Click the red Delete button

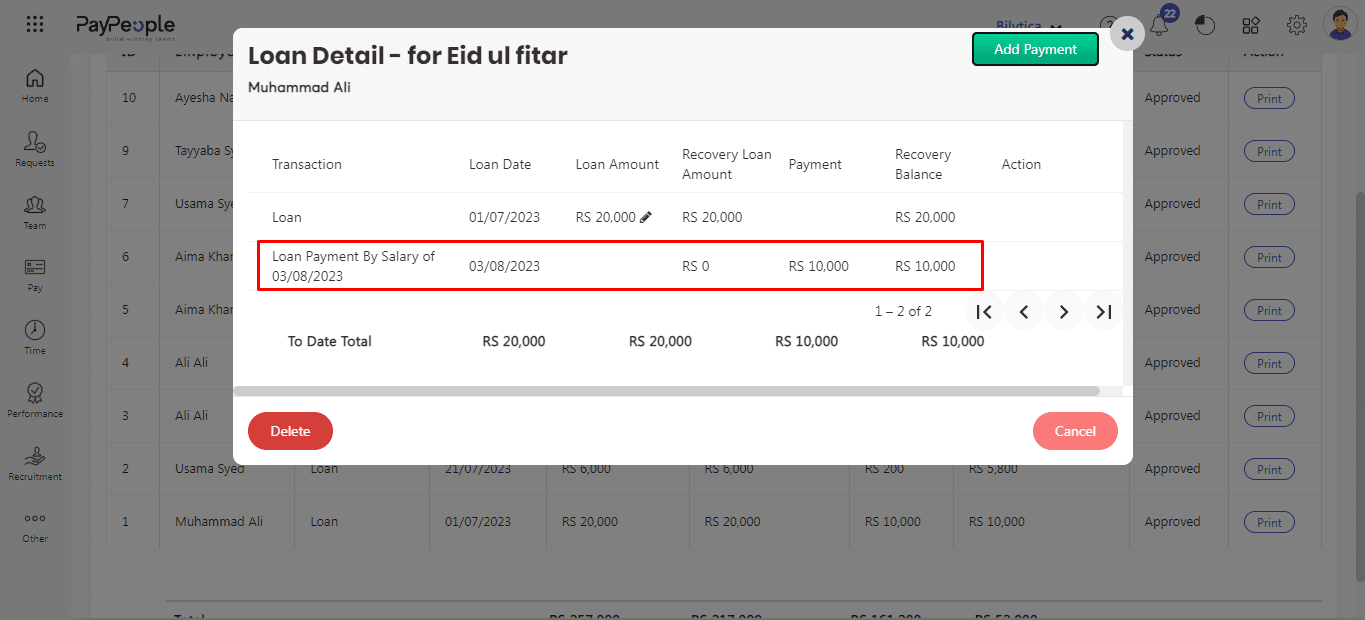[x=290, y=431]
